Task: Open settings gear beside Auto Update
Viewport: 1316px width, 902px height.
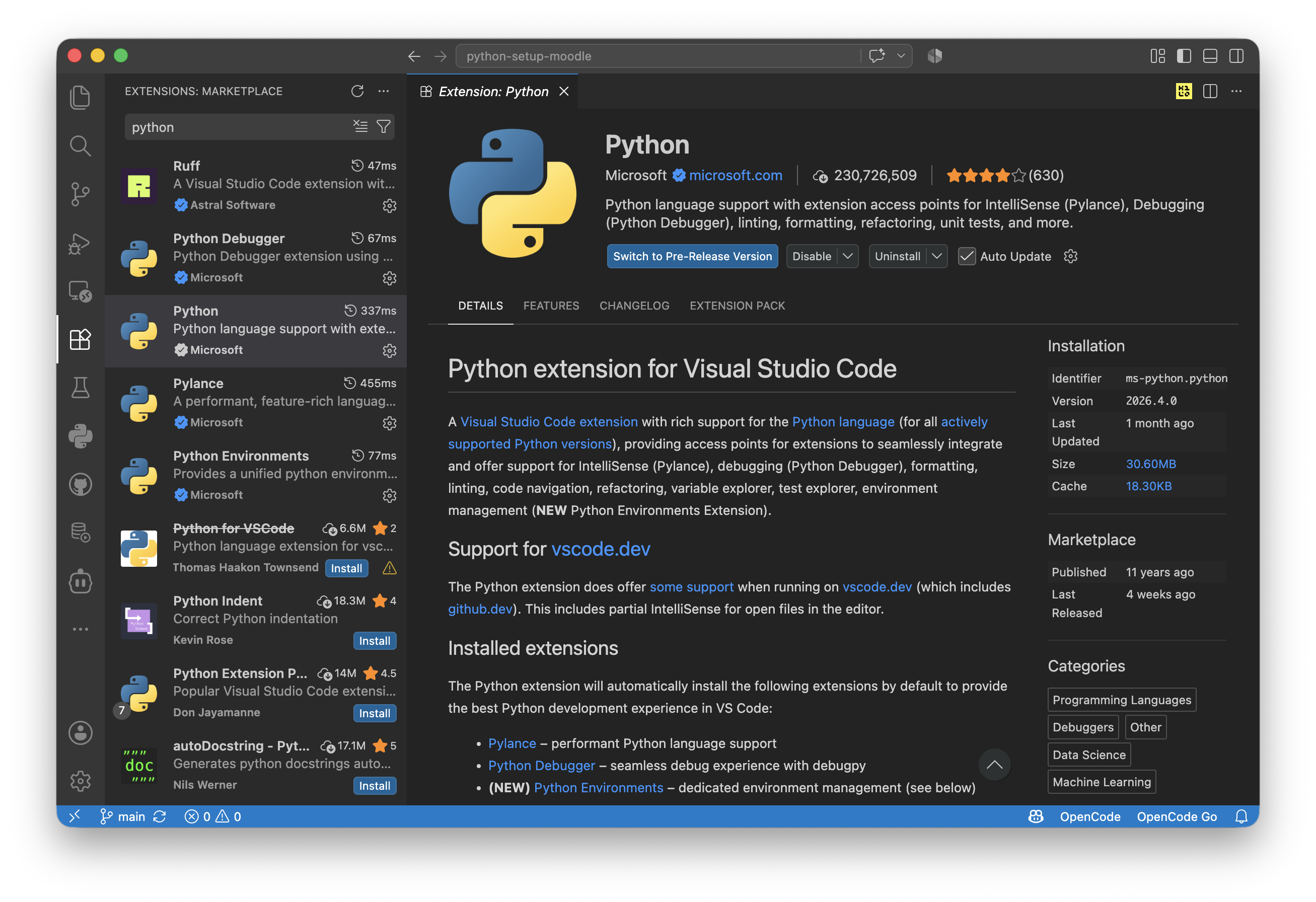Action: 1070,256
